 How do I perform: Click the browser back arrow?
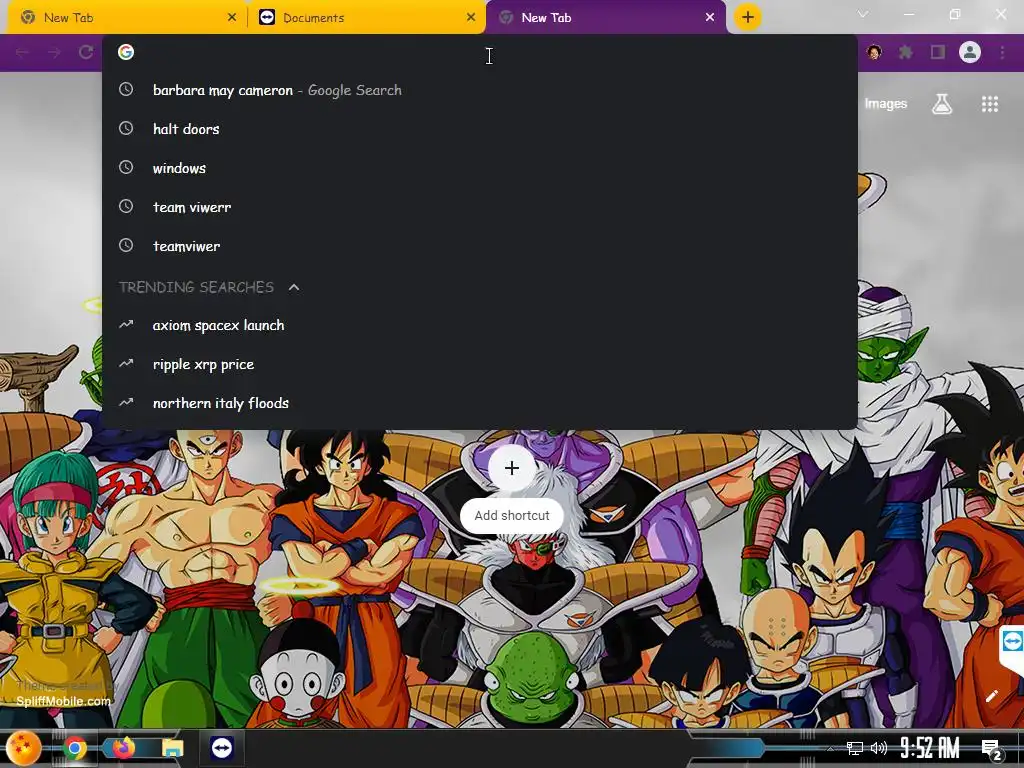(22, 52)
